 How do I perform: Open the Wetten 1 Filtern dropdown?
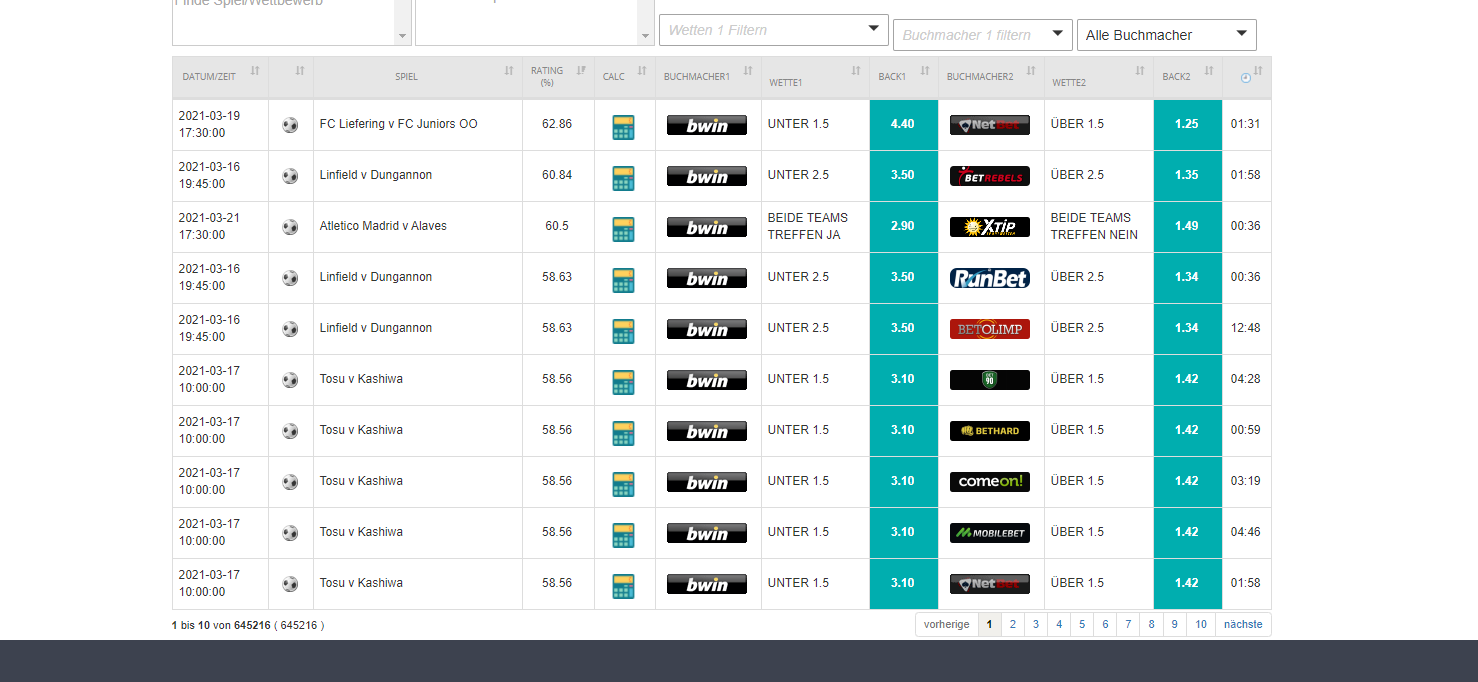(774, 30)
